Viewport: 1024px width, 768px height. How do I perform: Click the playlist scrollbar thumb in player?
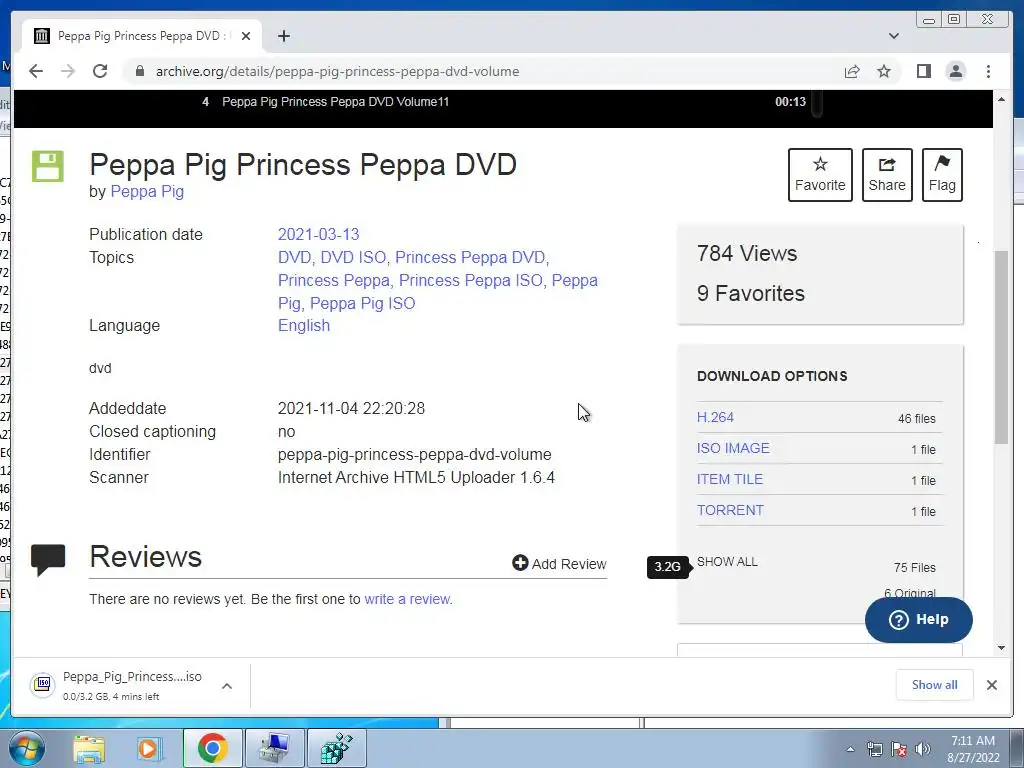point(816,104)
